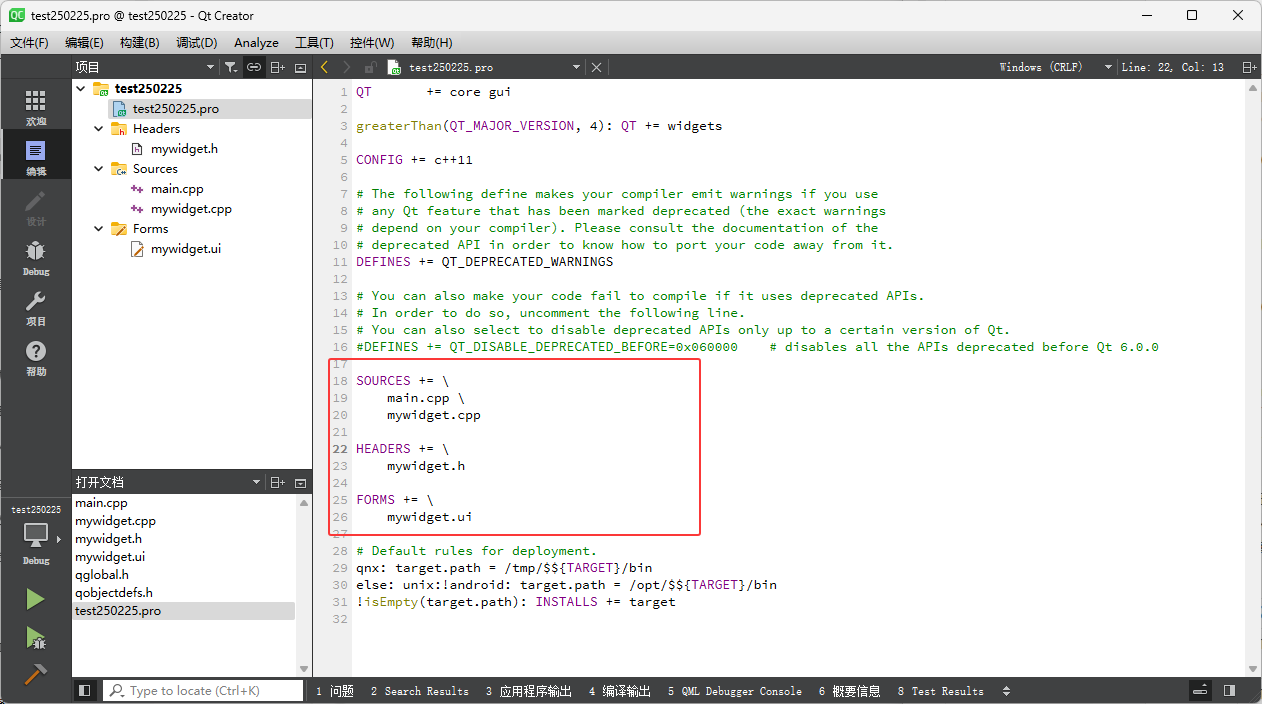Select mywidget.cpp in the project tree
Screen dimensions: 1262x704
[191, 209]
